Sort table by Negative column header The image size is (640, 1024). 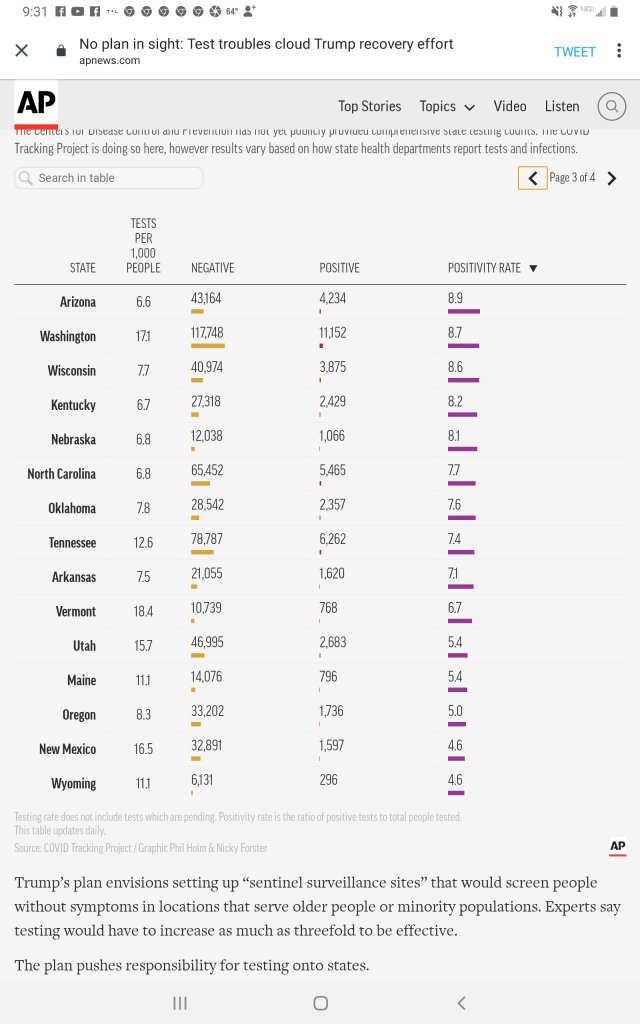pos(212,268)
